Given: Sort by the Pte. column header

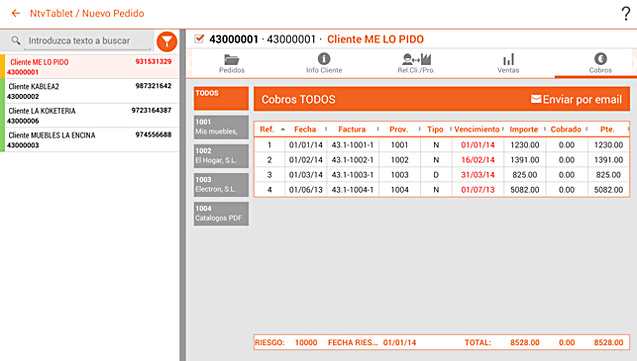Looking at the screenshot, I should point(607,129).
